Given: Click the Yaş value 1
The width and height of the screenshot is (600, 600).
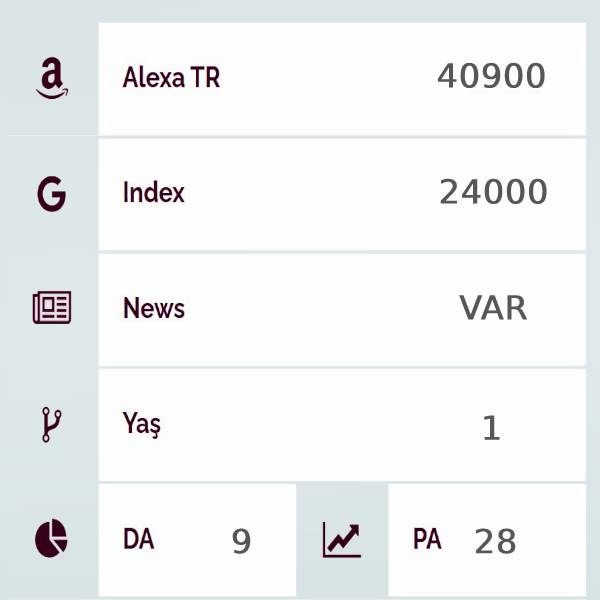Looking at the screenshot, I should (491, 427).
